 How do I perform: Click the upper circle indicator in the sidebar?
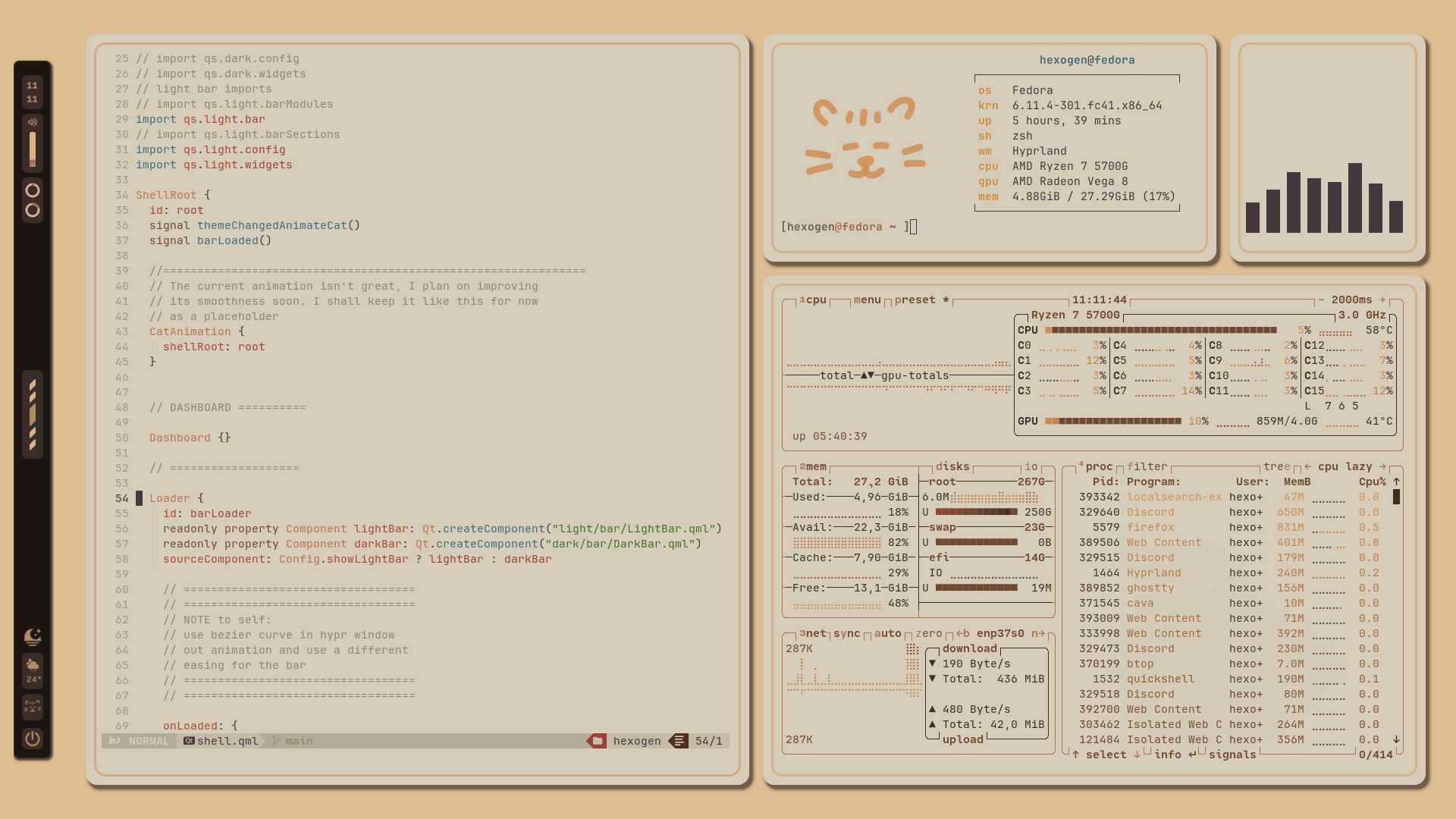[33, 190]
